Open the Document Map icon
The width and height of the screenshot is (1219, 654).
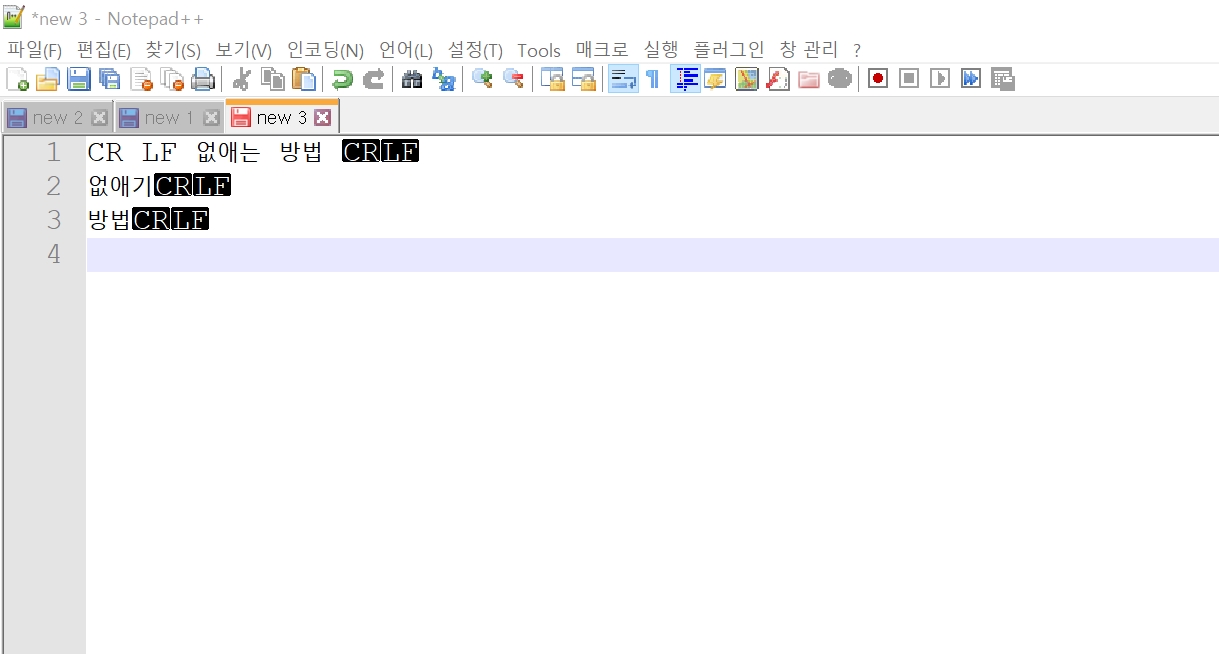[746, 79]
